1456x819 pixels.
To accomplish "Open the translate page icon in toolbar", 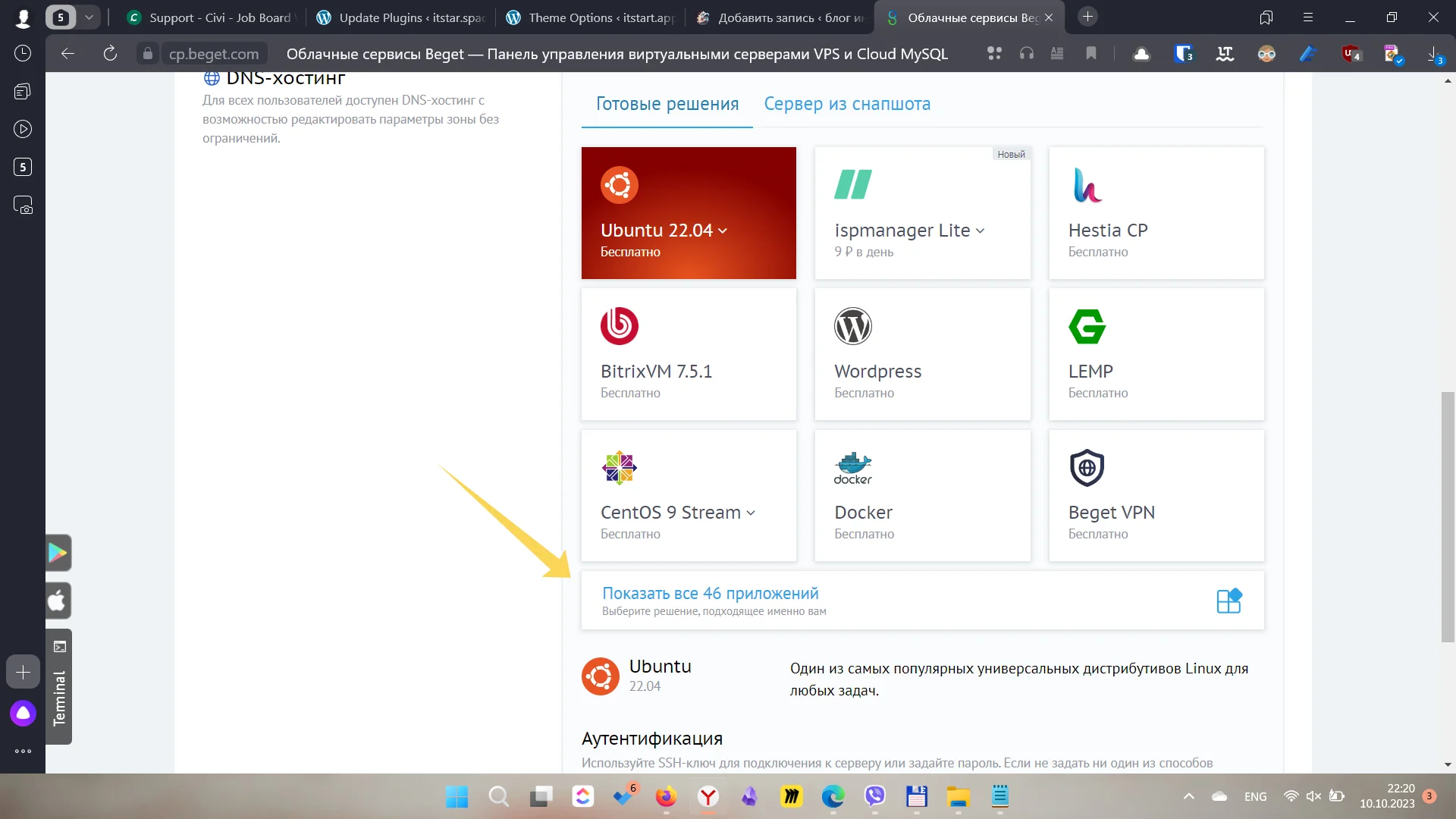I will point(1225,54).
